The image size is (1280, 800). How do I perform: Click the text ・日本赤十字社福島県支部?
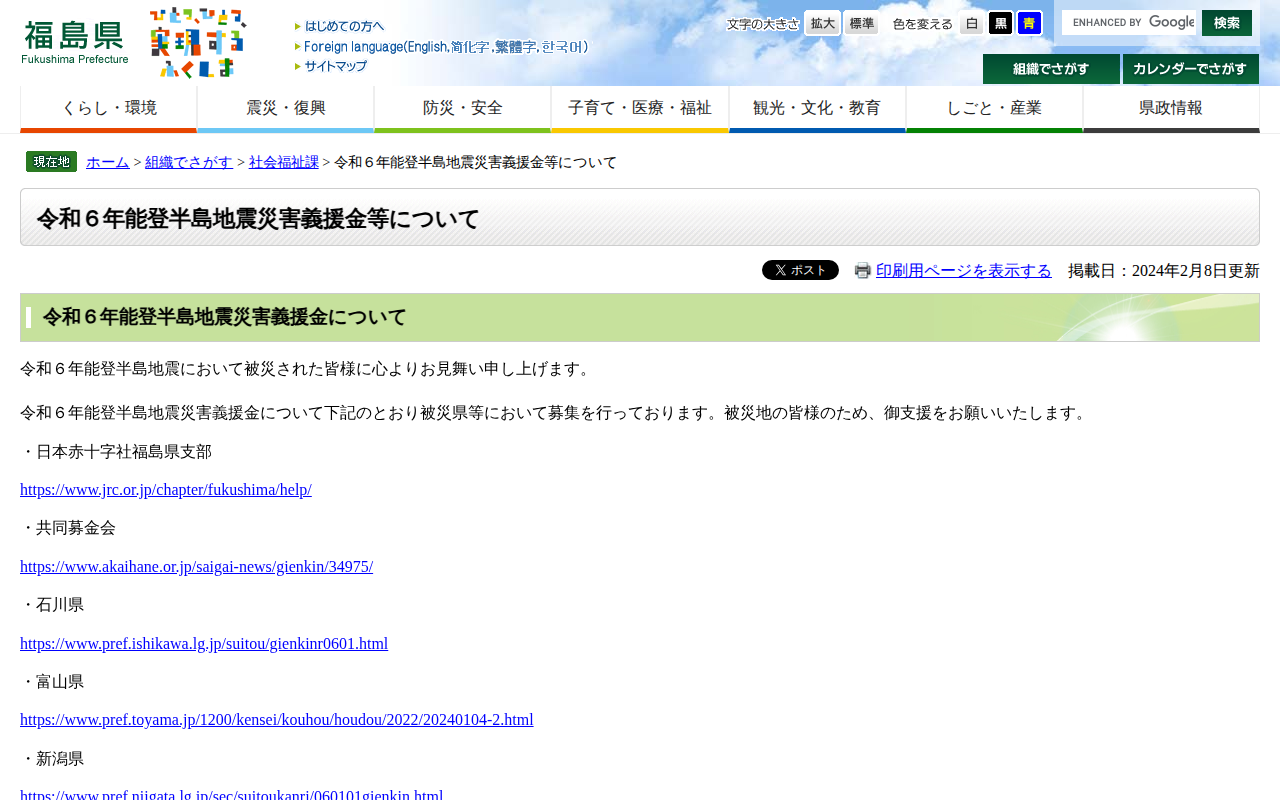(116, 452)
